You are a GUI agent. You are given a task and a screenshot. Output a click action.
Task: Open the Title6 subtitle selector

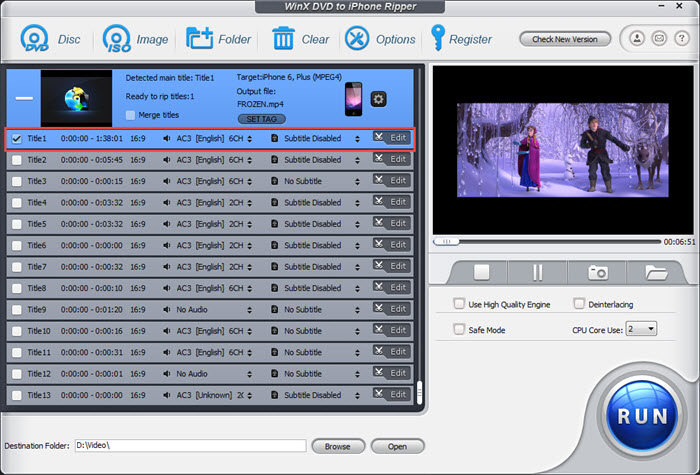[357, 246]
